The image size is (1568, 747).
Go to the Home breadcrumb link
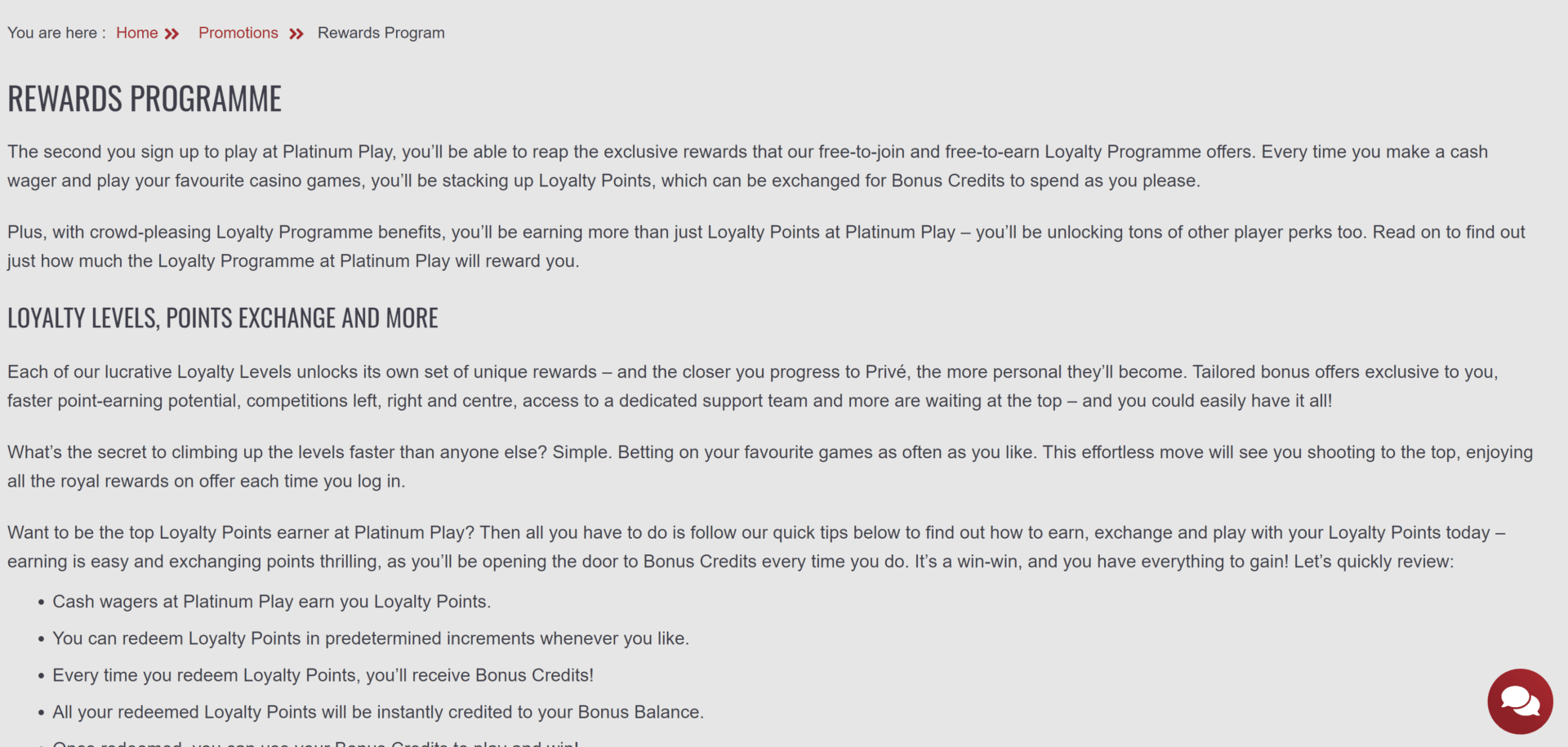click(x=136, y=33)
